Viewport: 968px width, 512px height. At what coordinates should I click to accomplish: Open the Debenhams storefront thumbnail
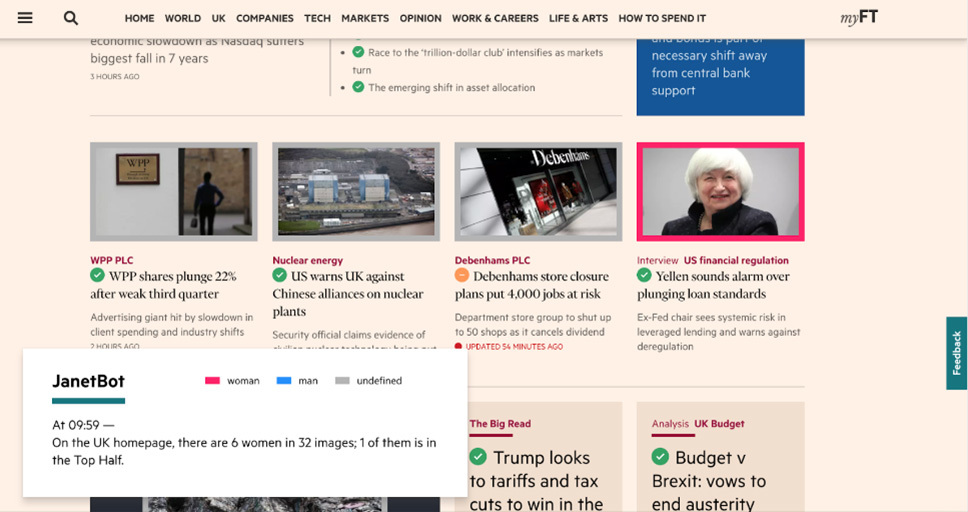538,191
